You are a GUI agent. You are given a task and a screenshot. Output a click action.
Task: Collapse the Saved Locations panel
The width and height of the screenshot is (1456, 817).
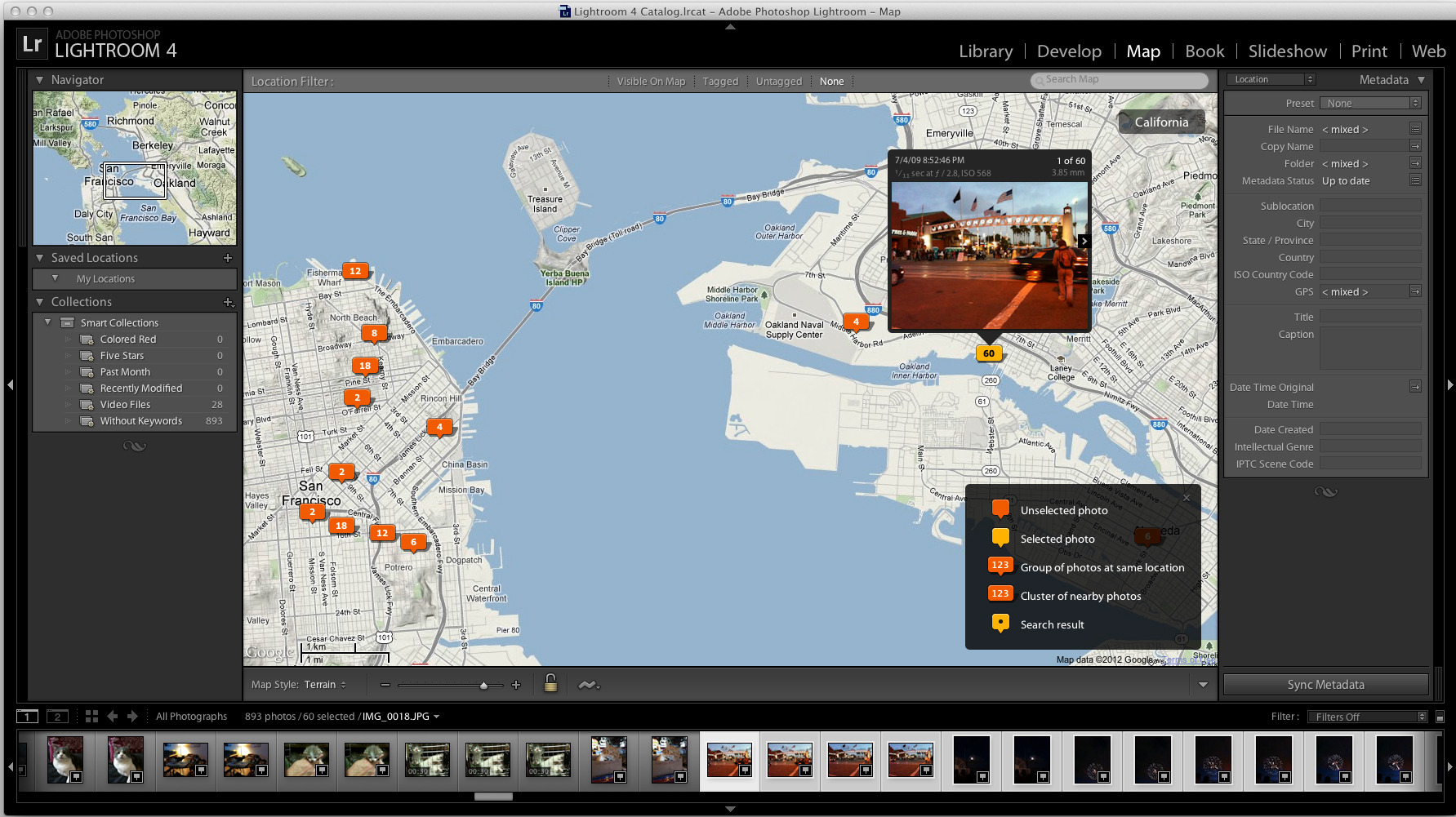(x=39, y=258)
